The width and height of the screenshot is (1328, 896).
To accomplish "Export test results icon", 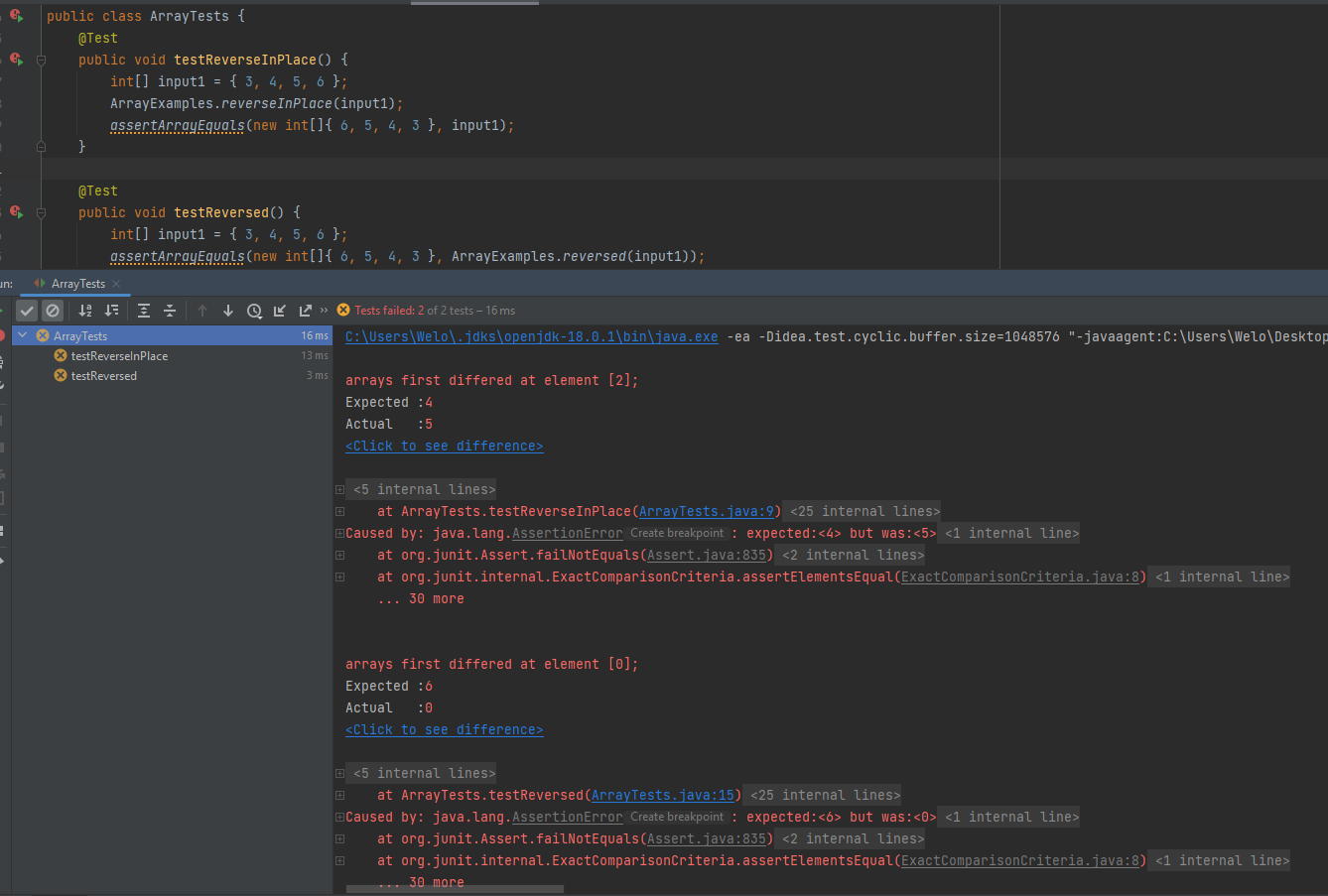I will tap(305, 311).
